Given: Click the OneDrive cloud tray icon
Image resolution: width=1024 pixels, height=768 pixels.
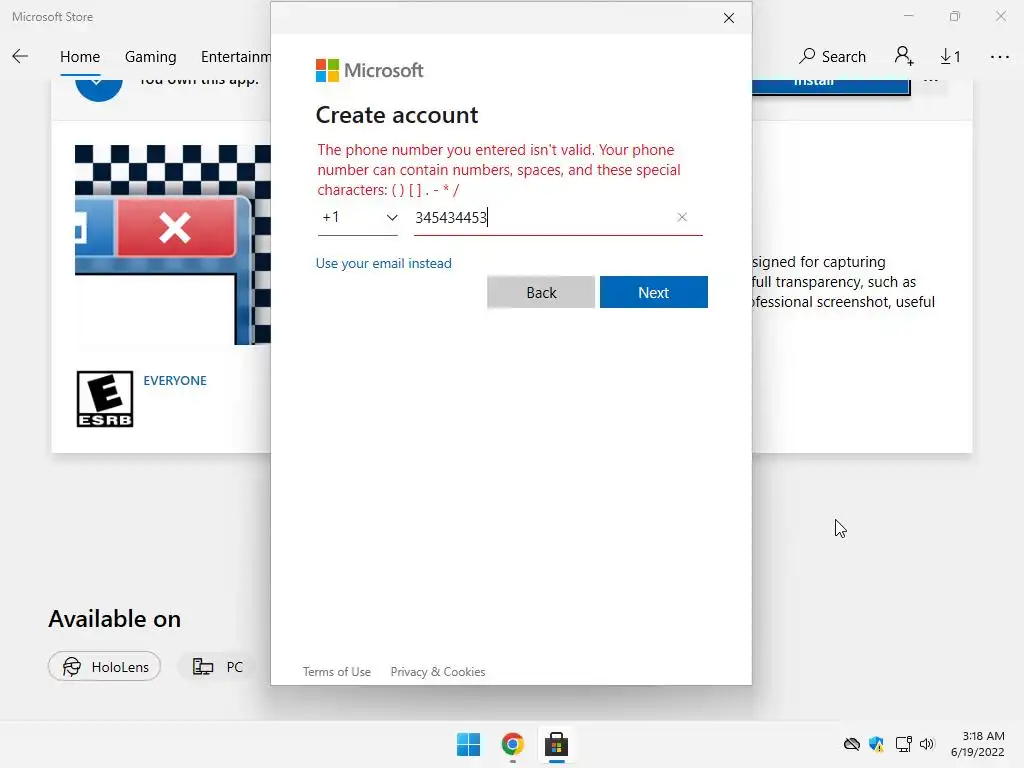Looking at the screenshot, I should click(852, 744).
